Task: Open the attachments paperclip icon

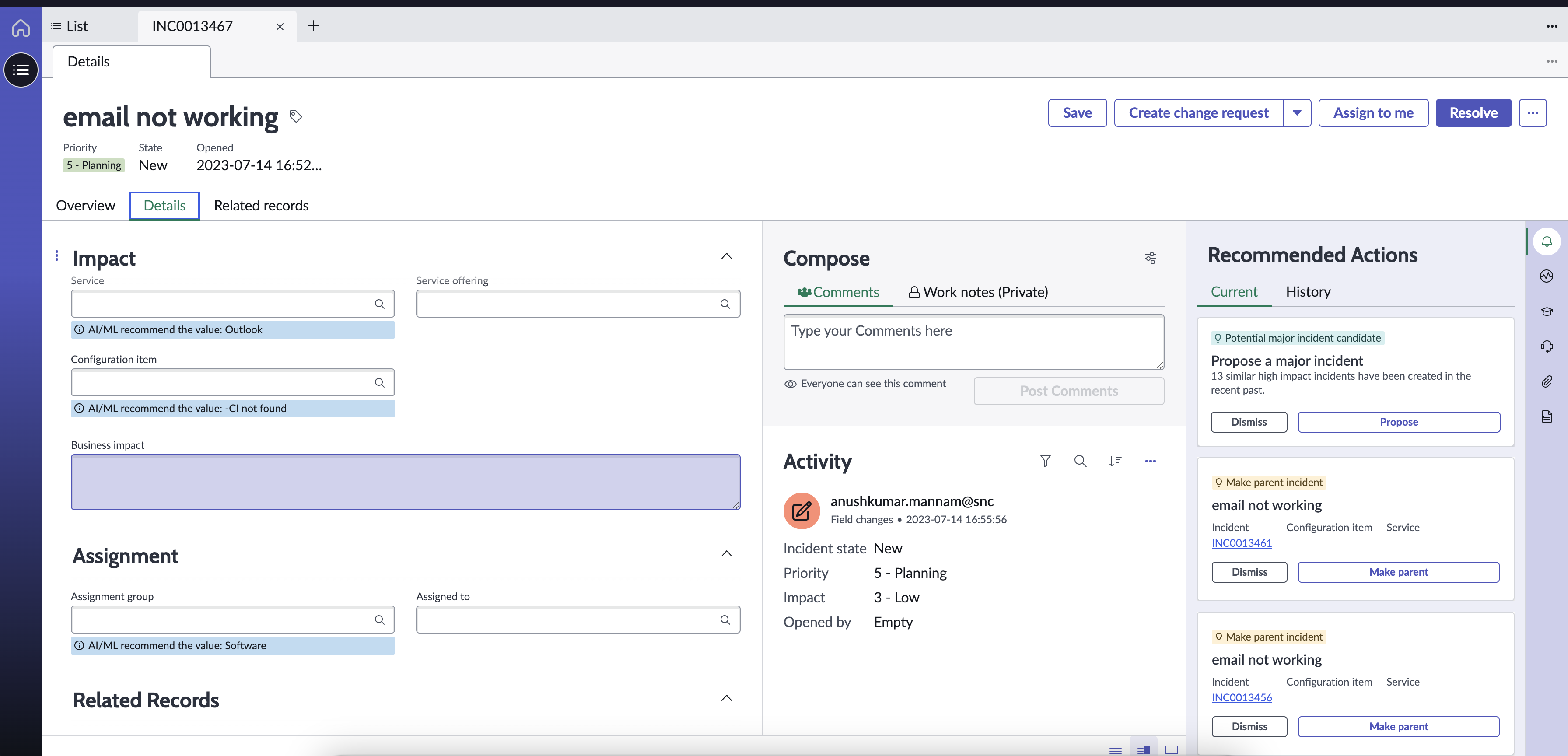Action: (1546, 381)
